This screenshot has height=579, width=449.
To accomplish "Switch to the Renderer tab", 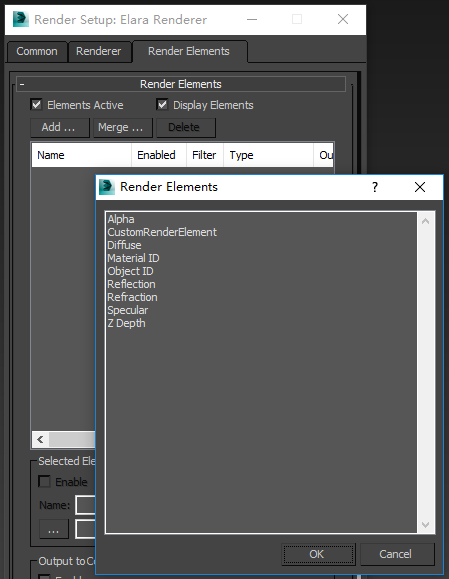I will (99, 51).
